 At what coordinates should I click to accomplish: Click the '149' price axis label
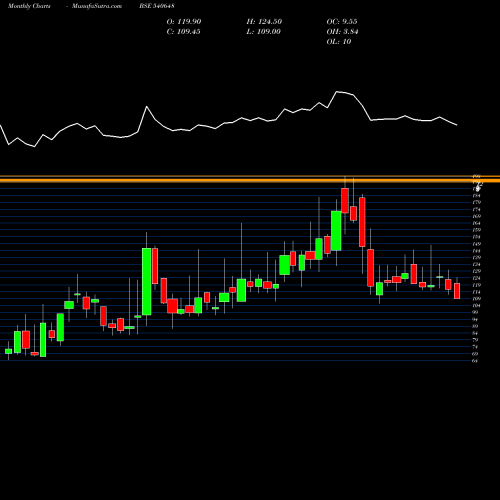[x=476, y=244]
